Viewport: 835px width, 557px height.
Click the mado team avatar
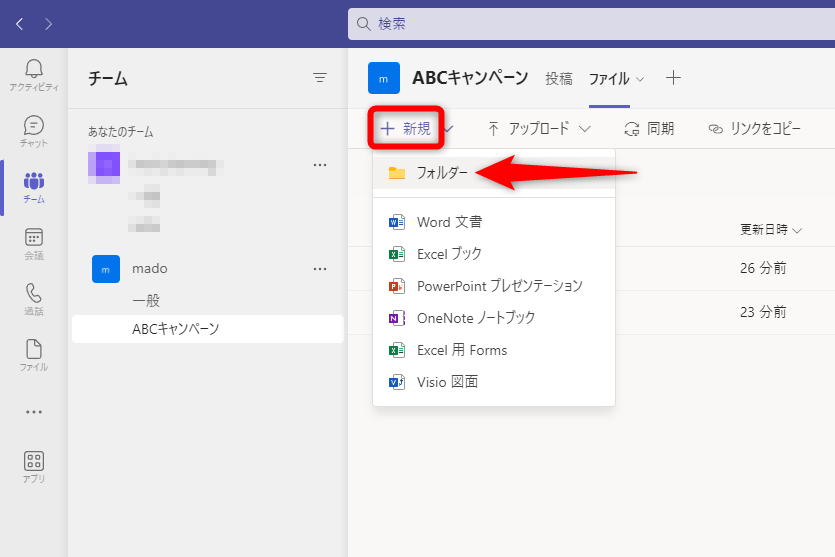click(x=105, y=269)
